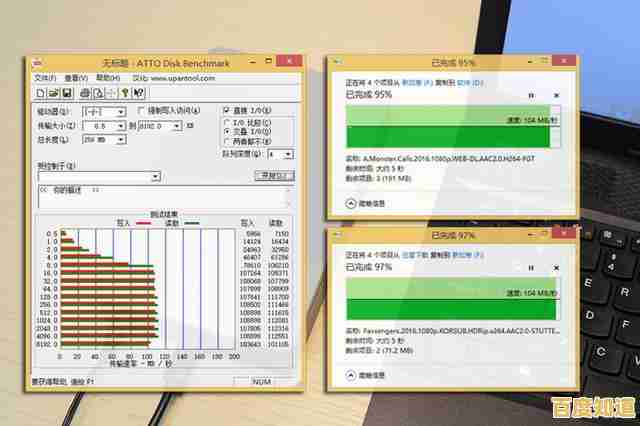
Task: Click the description box scrollbar in ATTO
Action: pyautogui.click(x=289, y=197)
